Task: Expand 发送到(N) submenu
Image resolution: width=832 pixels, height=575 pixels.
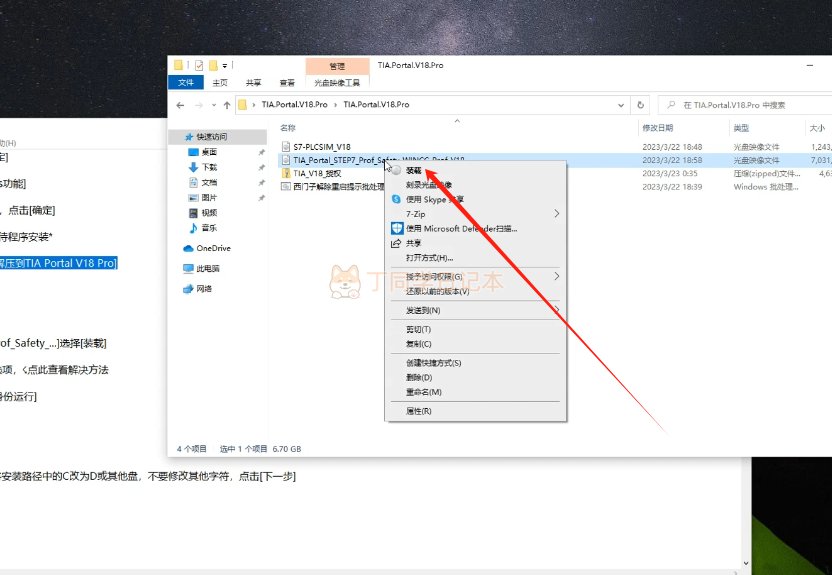Action: click(475, 310)
